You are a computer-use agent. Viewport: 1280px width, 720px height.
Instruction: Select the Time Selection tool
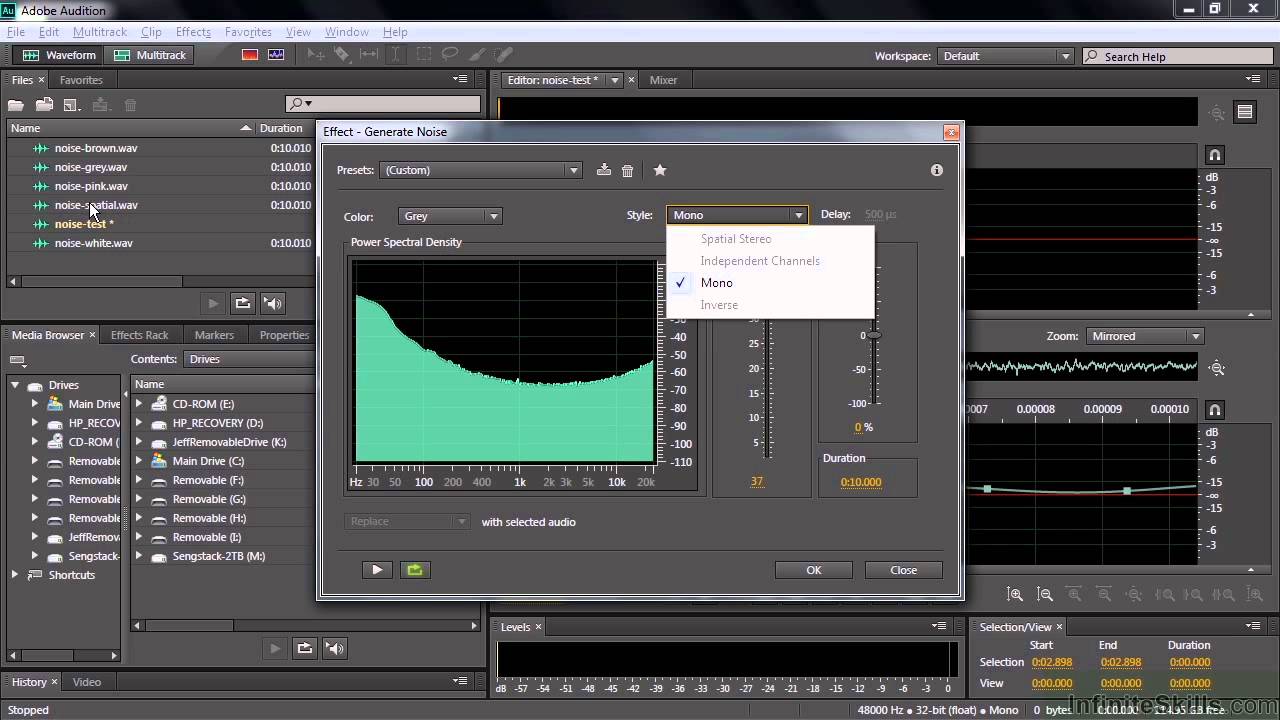396,55
